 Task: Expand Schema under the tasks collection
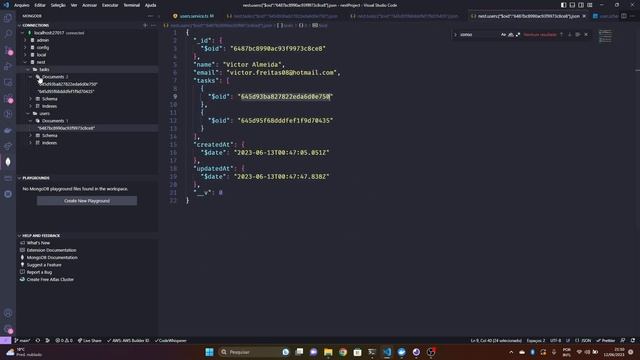(30, 99)
